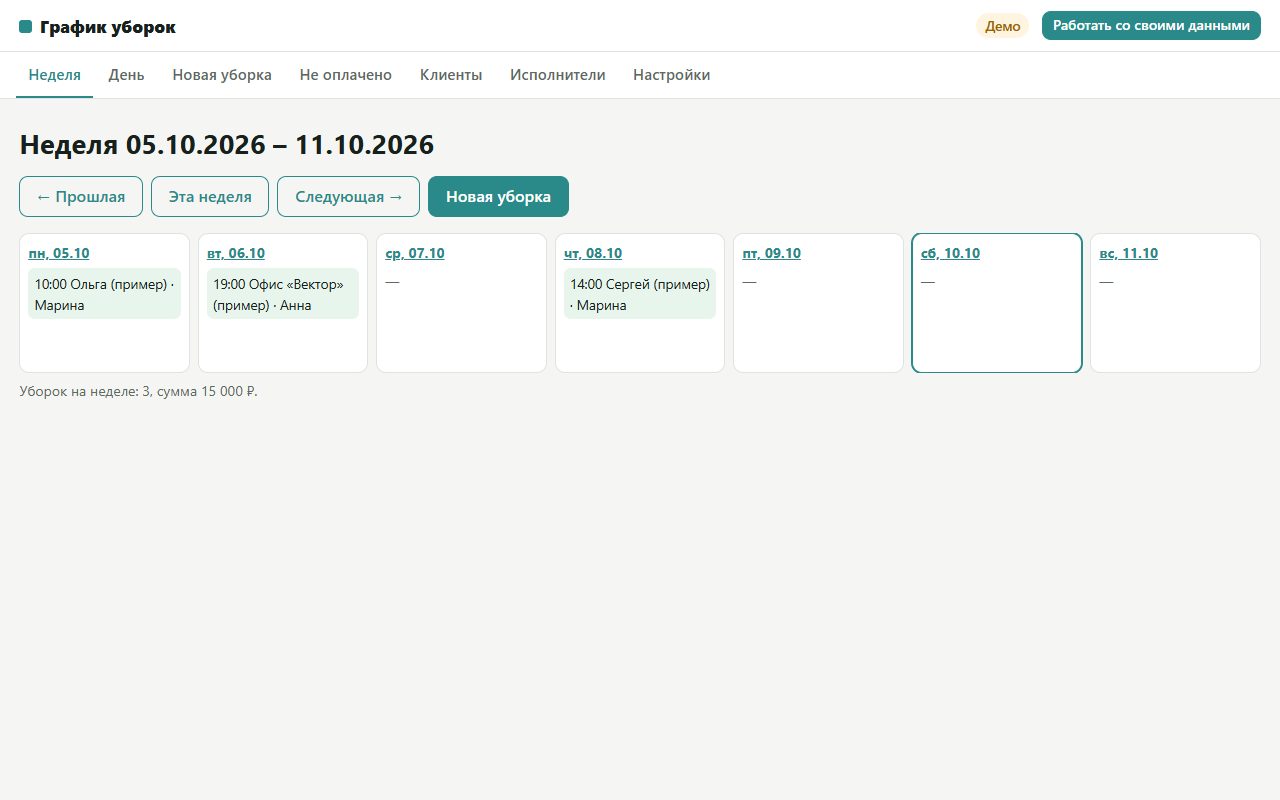Click the Эта неделя button
Viewport: 1280px width, 800px height.
coord(210,197)
